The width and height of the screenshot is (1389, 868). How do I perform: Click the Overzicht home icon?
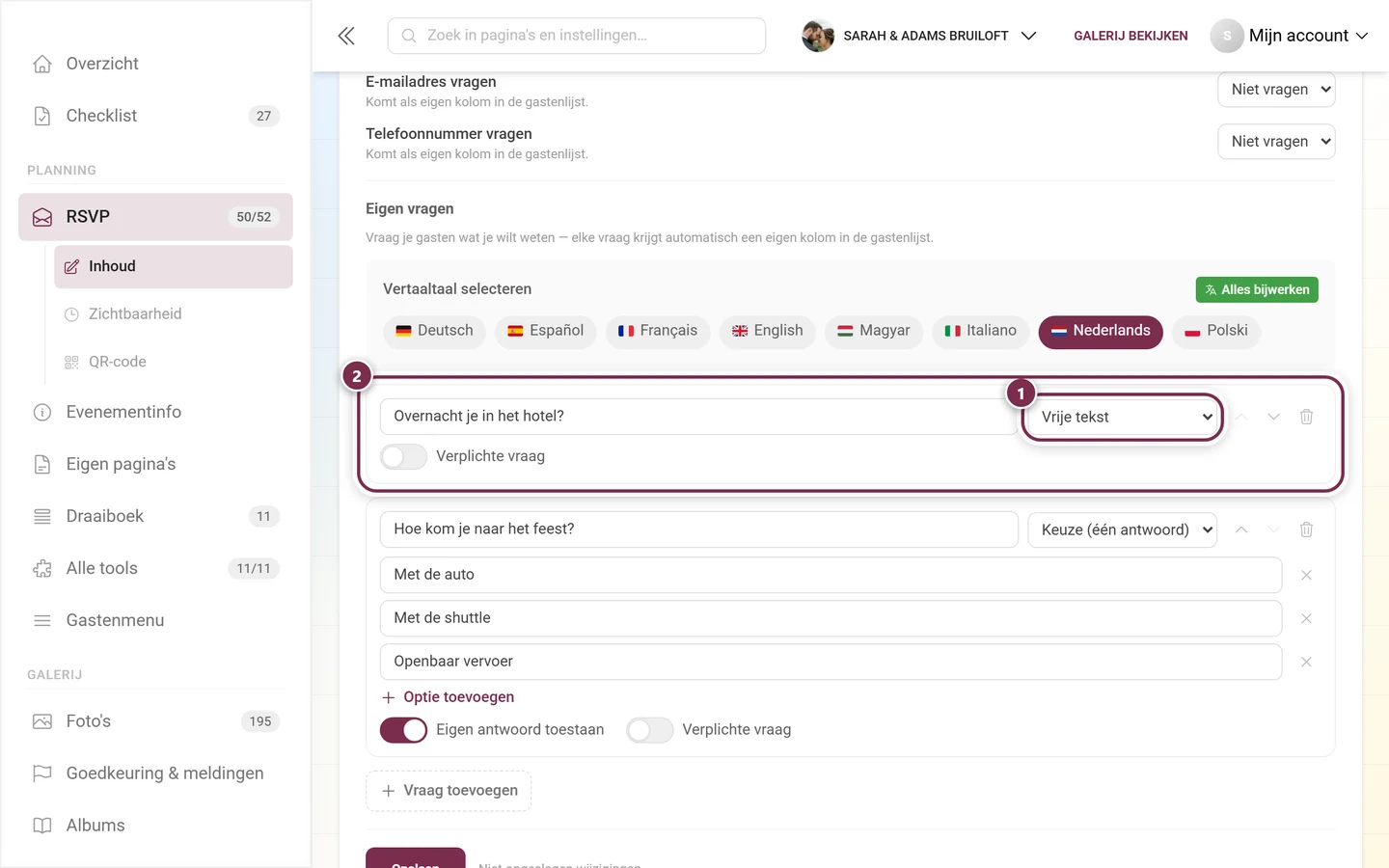click(42, 64)
